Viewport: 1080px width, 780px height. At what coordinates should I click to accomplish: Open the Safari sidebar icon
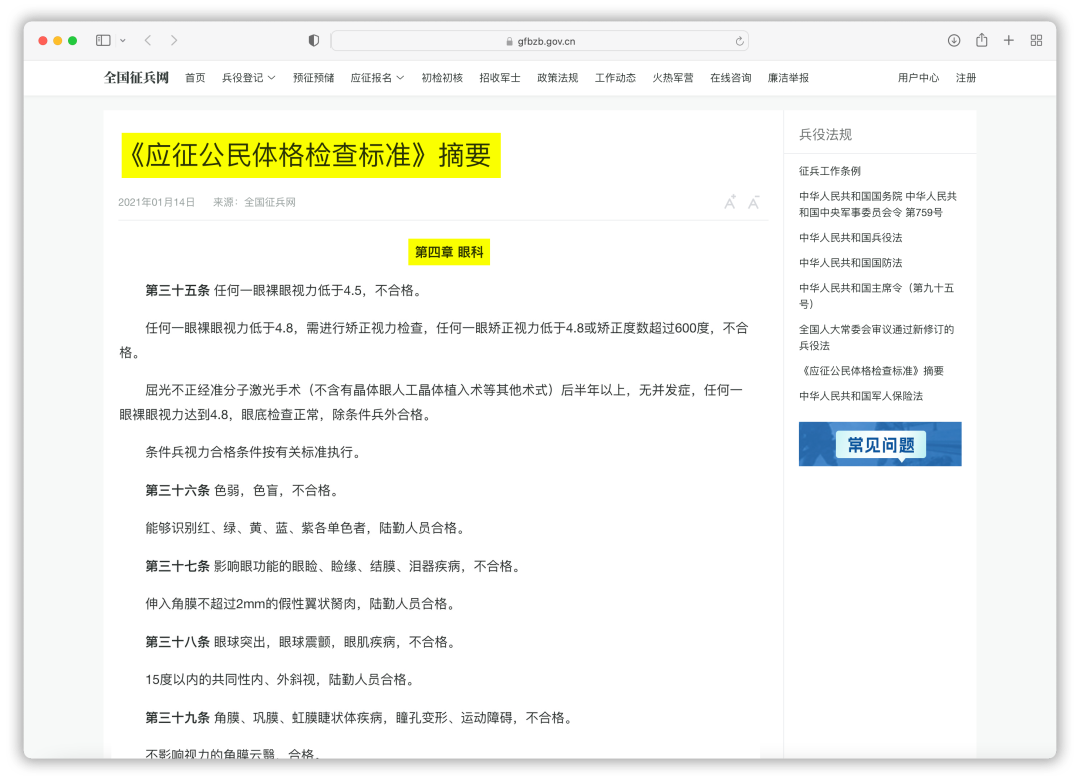101,41
